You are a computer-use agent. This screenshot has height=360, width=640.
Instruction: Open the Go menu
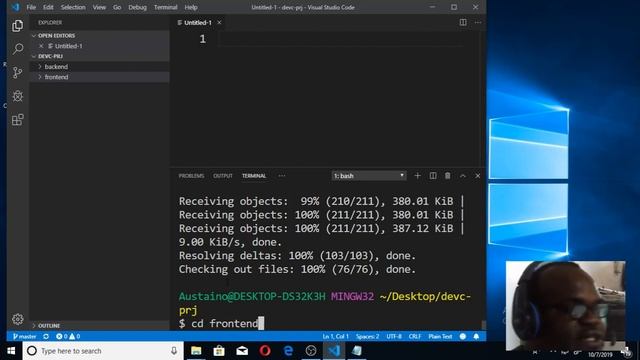click(117, 7)
